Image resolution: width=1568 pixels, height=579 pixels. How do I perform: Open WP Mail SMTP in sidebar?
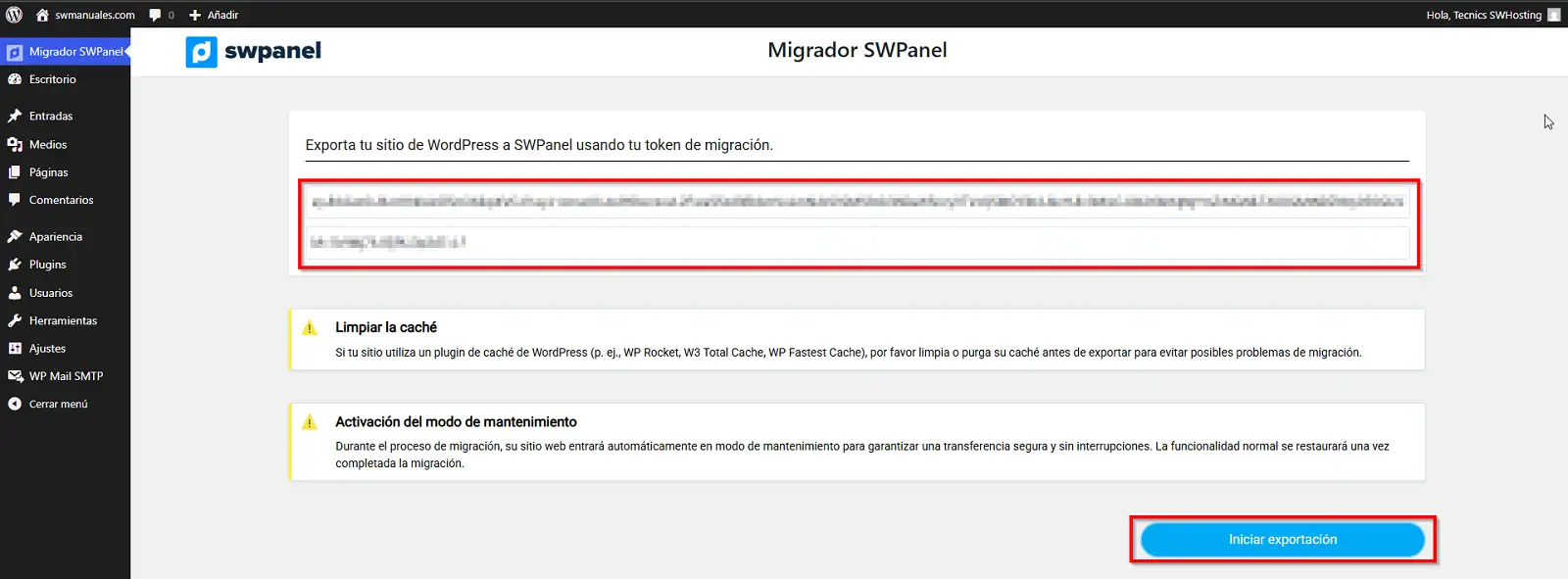pos(65,375)
